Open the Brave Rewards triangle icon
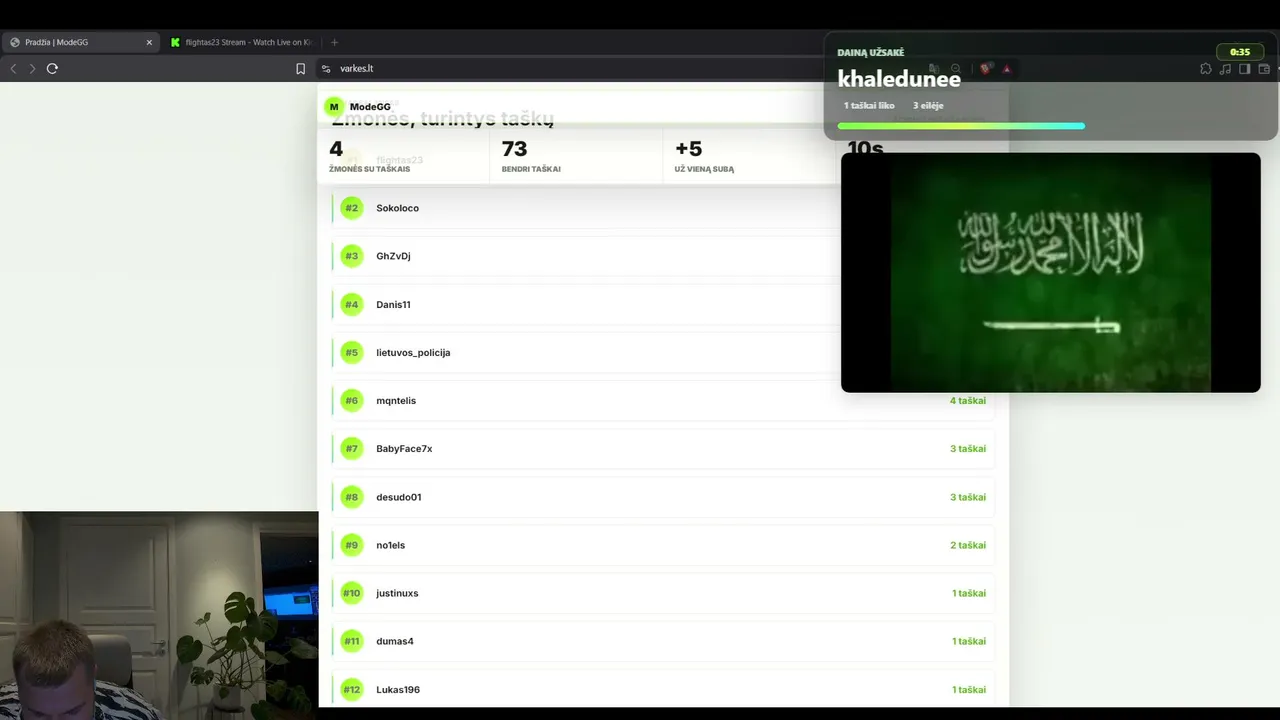The height and width of the screenshot is (720, 1280). click(1007, 69)
